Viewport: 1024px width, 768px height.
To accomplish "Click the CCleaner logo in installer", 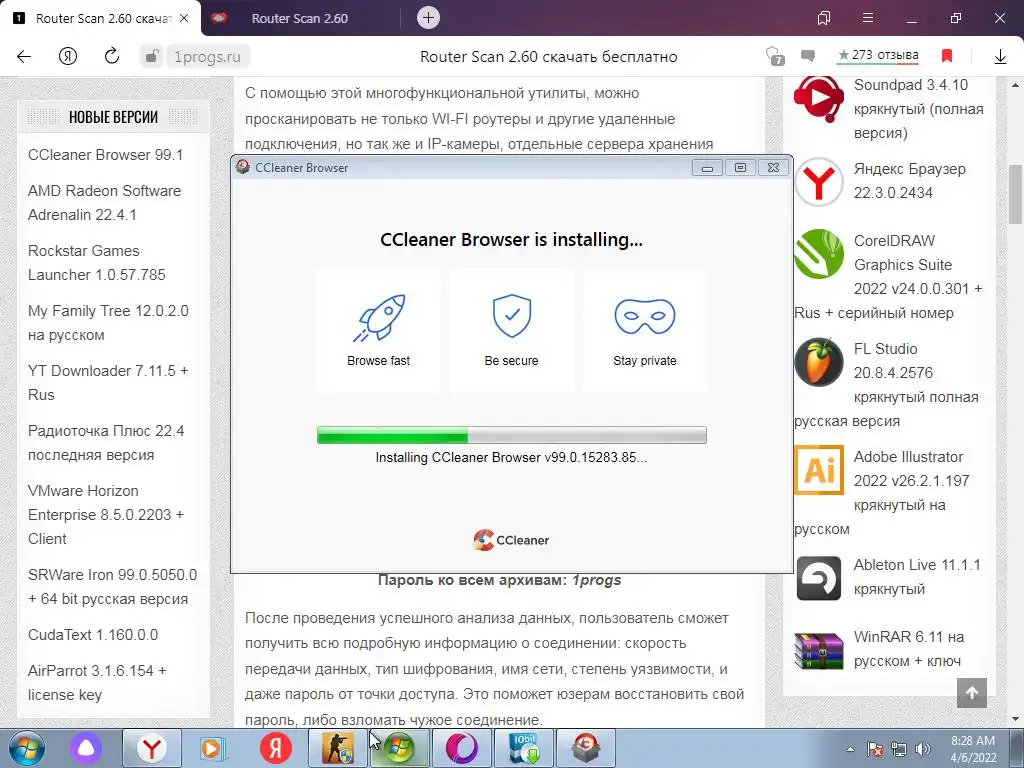I will (511, 539).
